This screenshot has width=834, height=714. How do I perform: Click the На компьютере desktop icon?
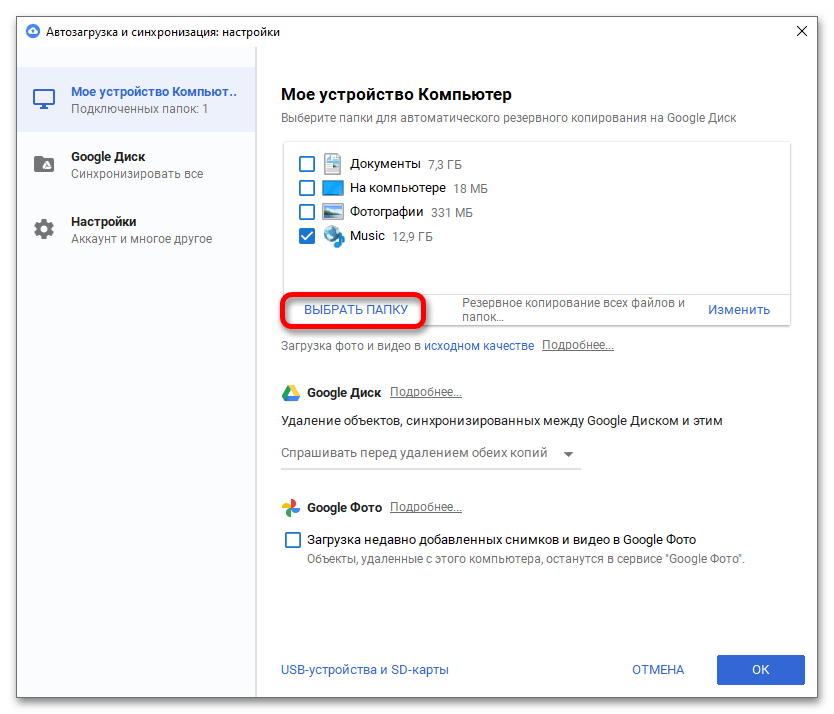(x=333, y=188)
